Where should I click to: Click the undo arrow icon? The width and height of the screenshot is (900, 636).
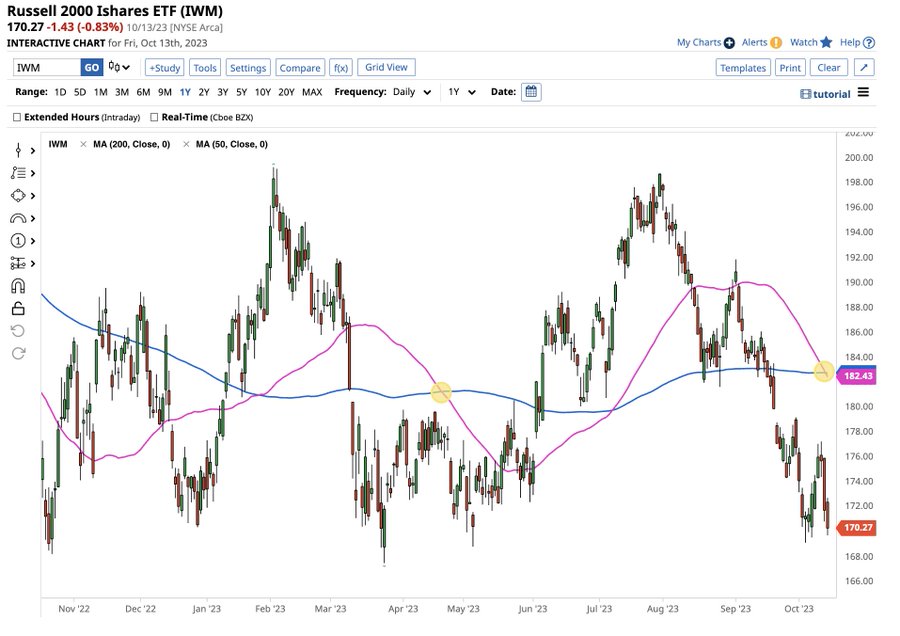point(18,331)
